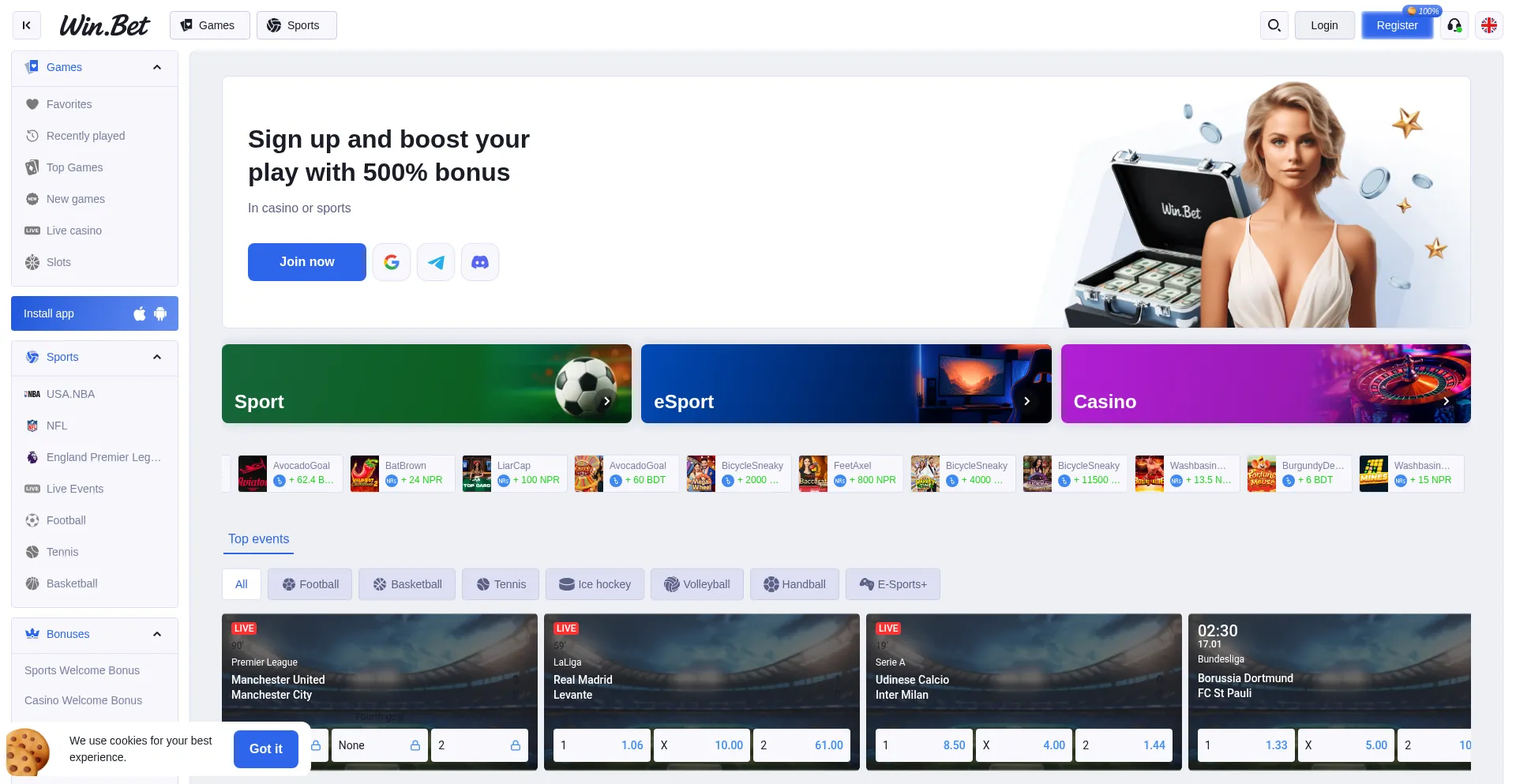The image size is (1516, 784).
Task: Click the FeetAxel Baccarat win card
Action: [x=850, y=474]
